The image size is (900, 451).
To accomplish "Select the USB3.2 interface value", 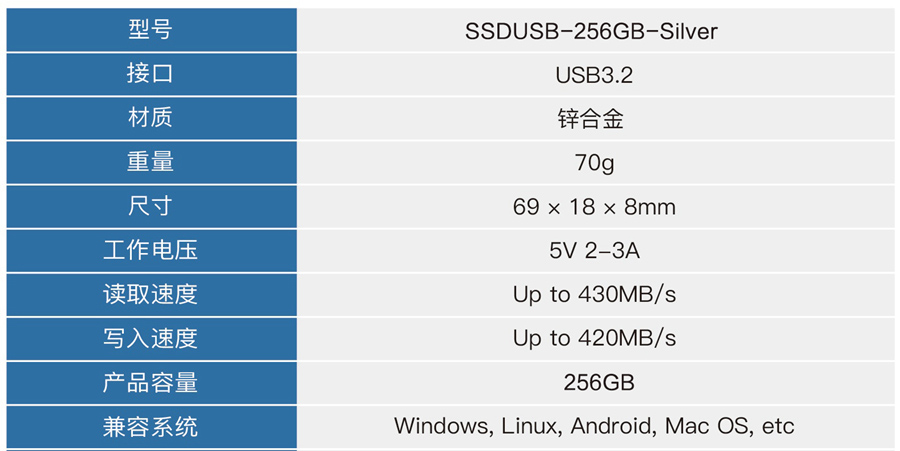I will (x=594, y=75).
